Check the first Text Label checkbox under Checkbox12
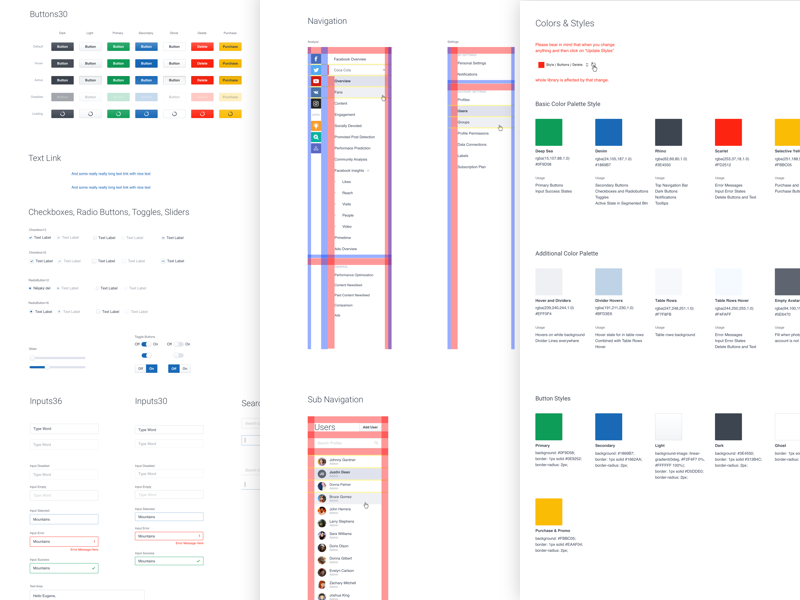This screenshot has height=600, width=800. click(x=34, y=238)
